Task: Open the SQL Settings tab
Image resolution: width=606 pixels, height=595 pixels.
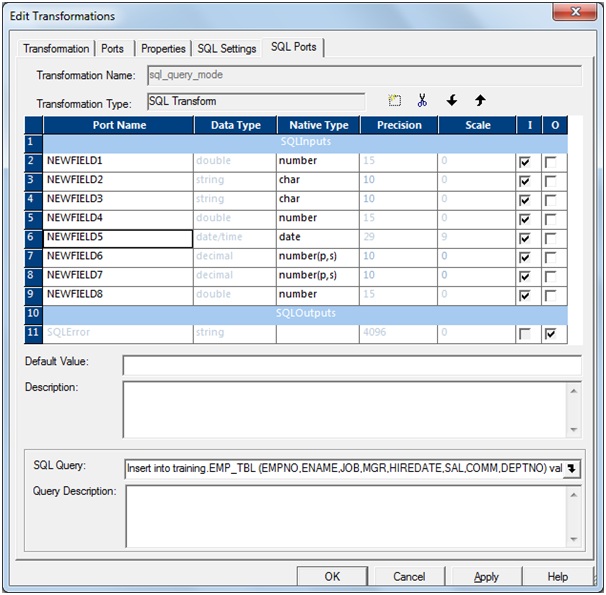Action: pos(227,49)
